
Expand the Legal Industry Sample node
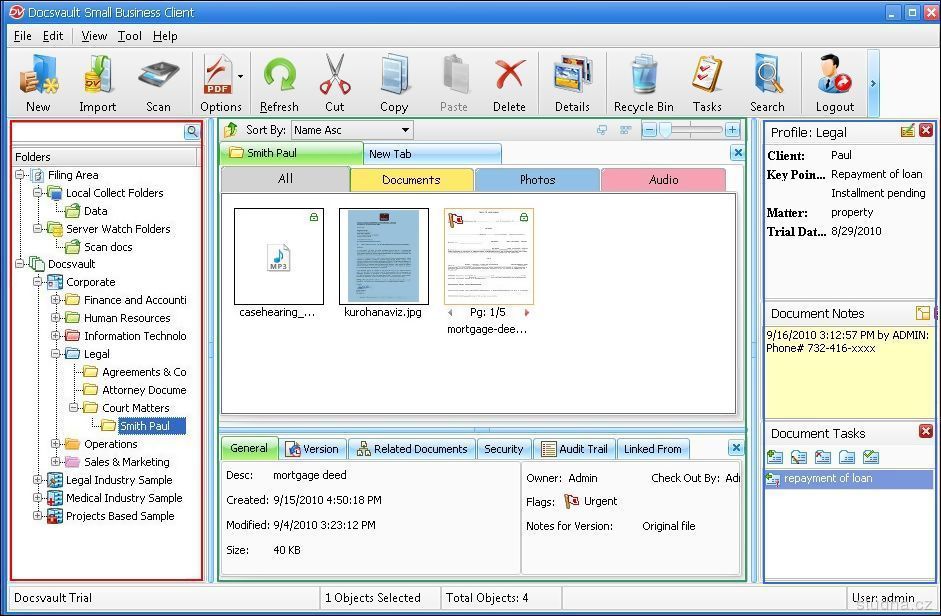click(39, 480)
